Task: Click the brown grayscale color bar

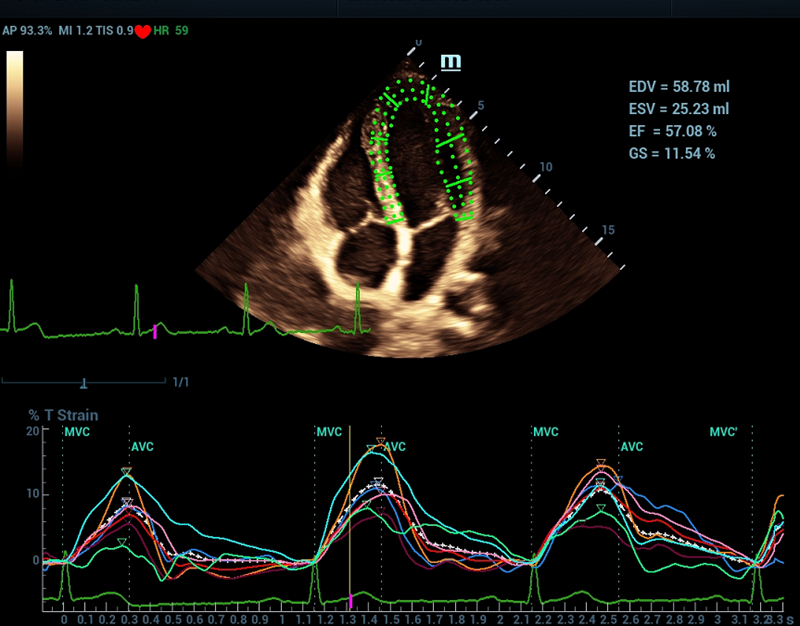Action: [15, 107]
